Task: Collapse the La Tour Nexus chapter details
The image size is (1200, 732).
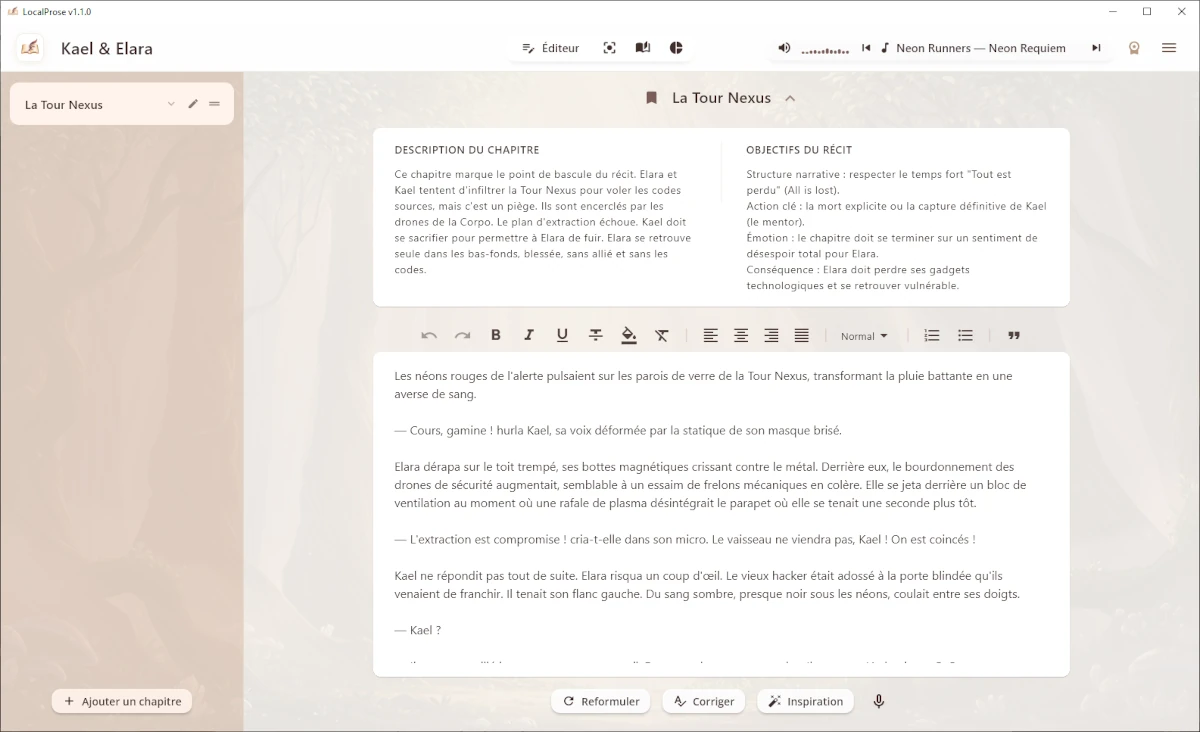Action: (x=790, y=98)
